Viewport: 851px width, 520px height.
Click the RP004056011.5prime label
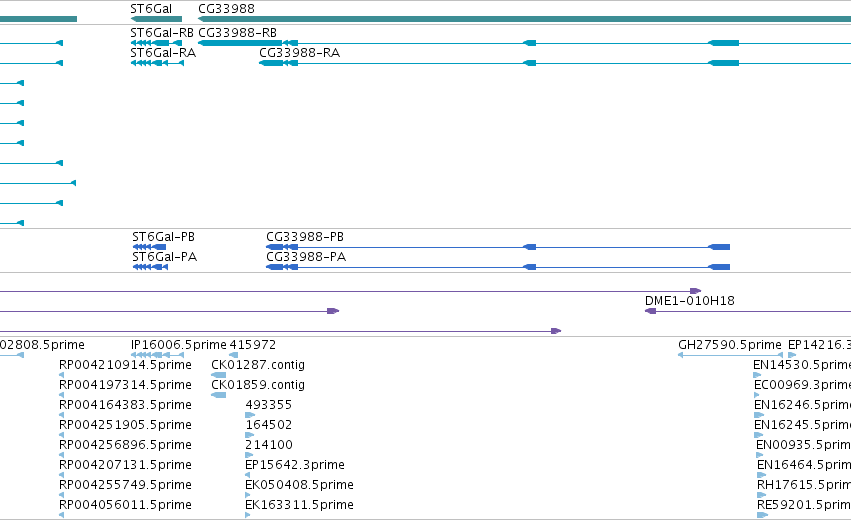125,505
